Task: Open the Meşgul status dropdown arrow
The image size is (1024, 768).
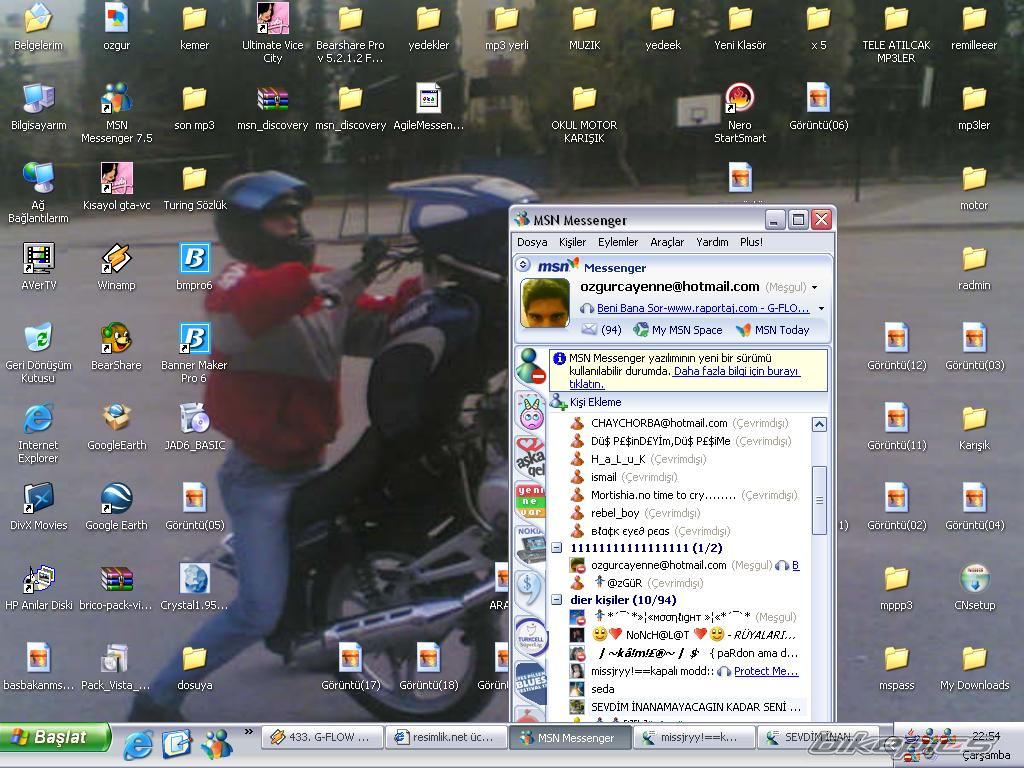Action: (x=814, y=287)
